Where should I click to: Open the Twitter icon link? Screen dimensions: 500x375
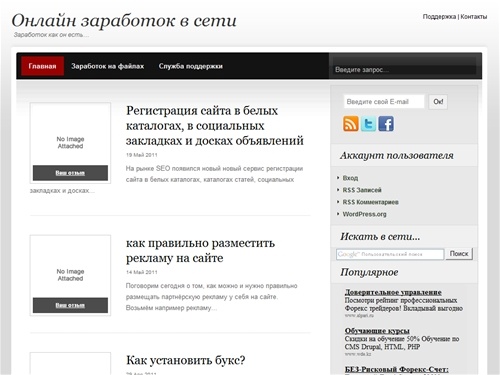pos(368,124)
